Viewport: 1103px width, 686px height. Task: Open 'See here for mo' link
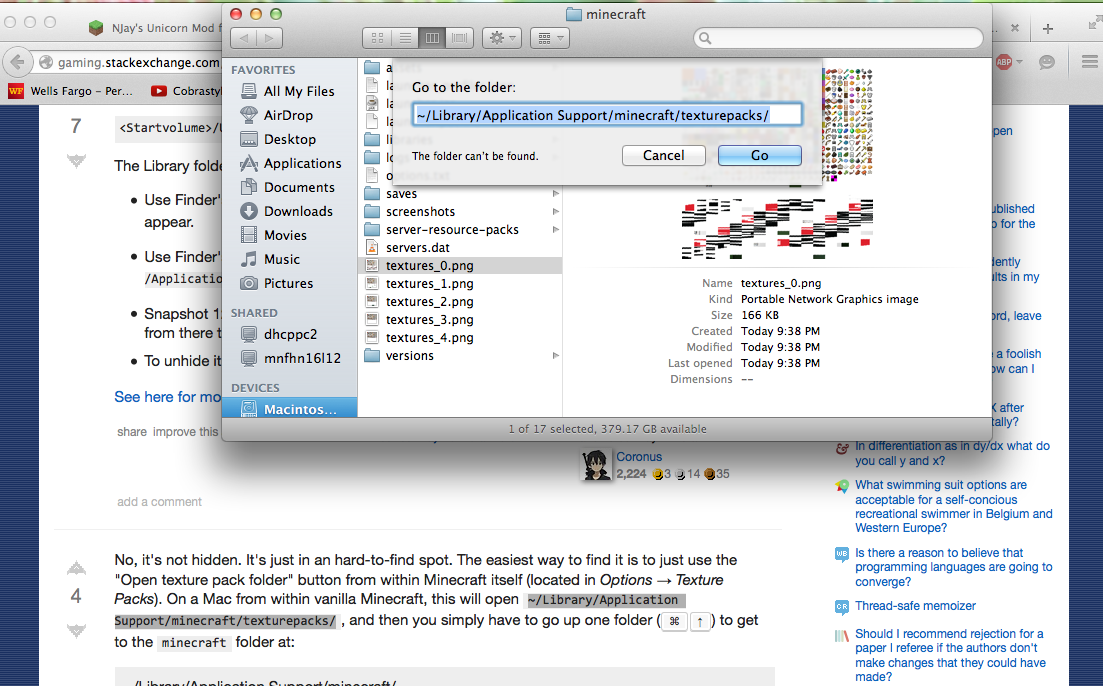[167, 397]
